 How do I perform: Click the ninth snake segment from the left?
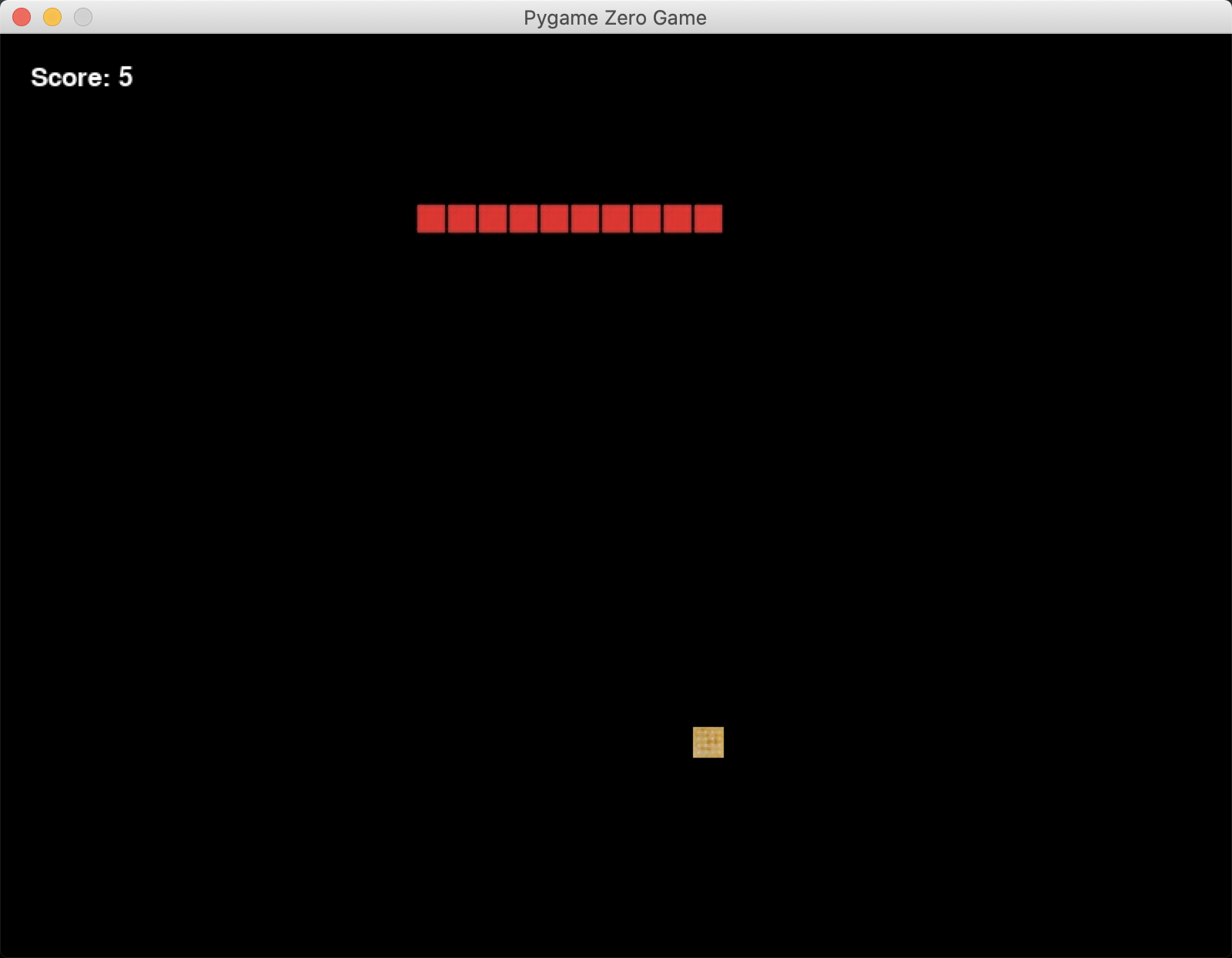(x=678, y=219)
